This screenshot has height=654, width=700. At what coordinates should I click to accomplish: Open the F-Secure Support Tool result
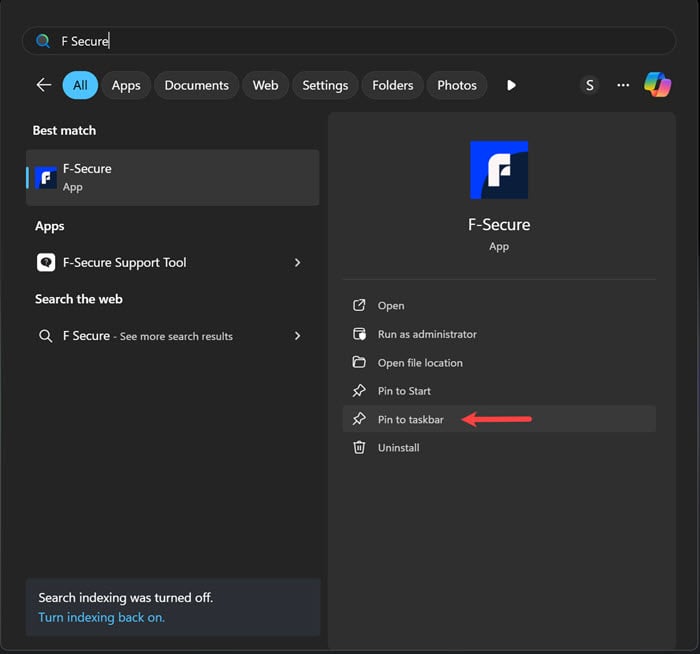(173, 262)
